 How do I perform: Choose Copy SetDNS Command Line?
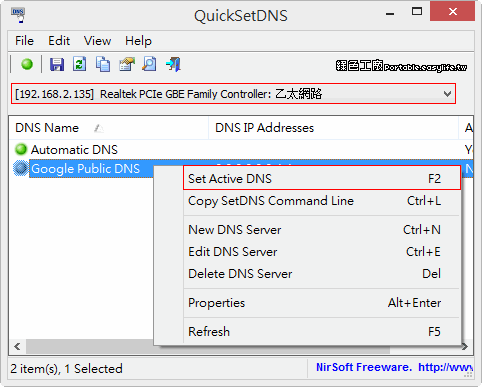[322, 201]
